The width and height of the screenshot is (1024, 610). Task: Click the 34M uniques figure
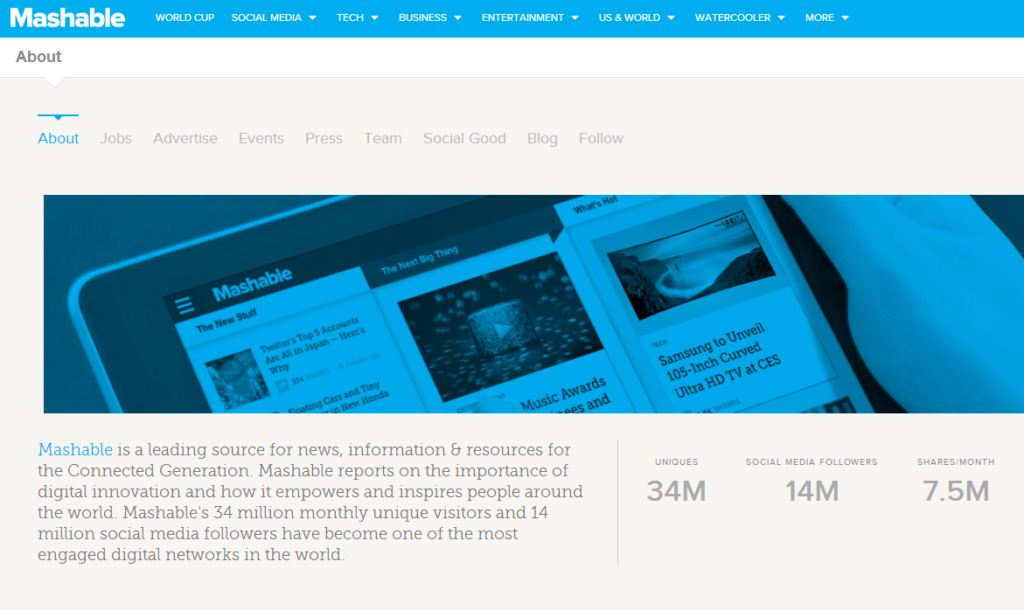[x=676, y=491]
